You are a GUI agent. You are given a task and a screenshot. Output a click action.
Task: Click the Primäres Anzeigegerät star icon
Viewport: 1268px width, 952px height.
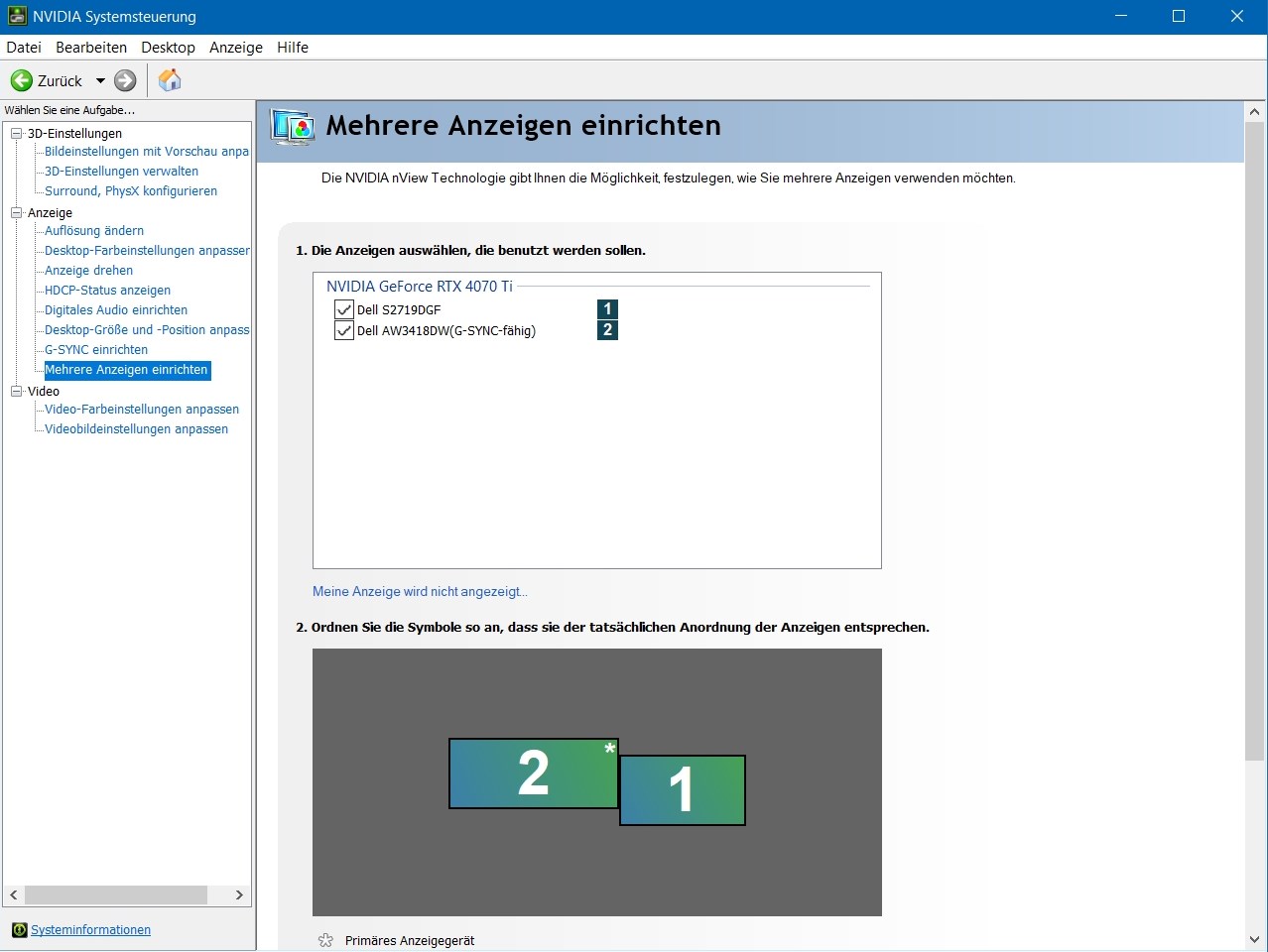point(325,940)
